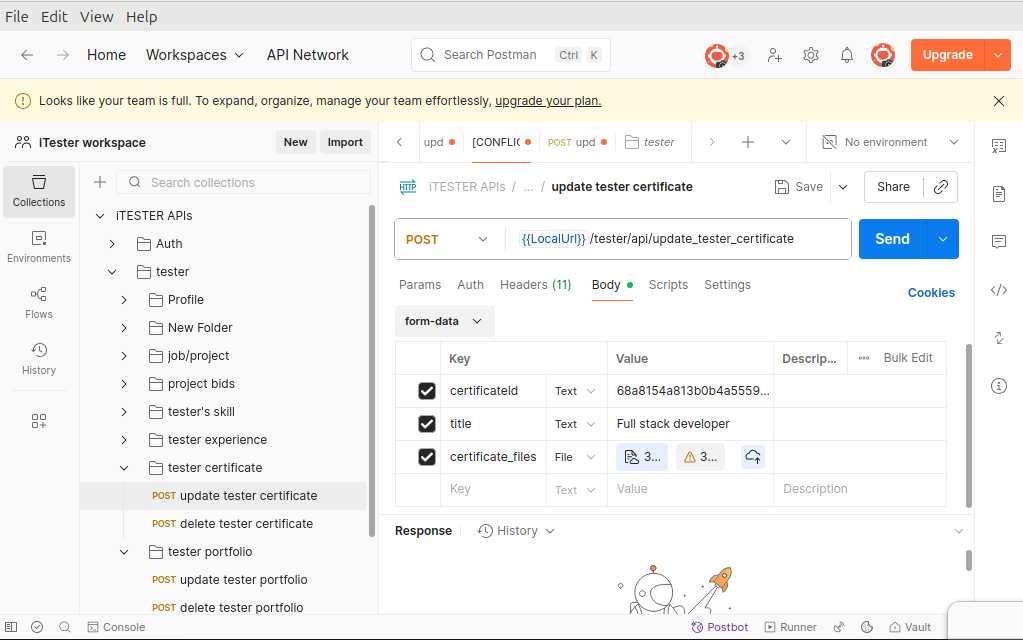
Task: Uncheck the title row checkbox
Action: click(x=427, y=424)
